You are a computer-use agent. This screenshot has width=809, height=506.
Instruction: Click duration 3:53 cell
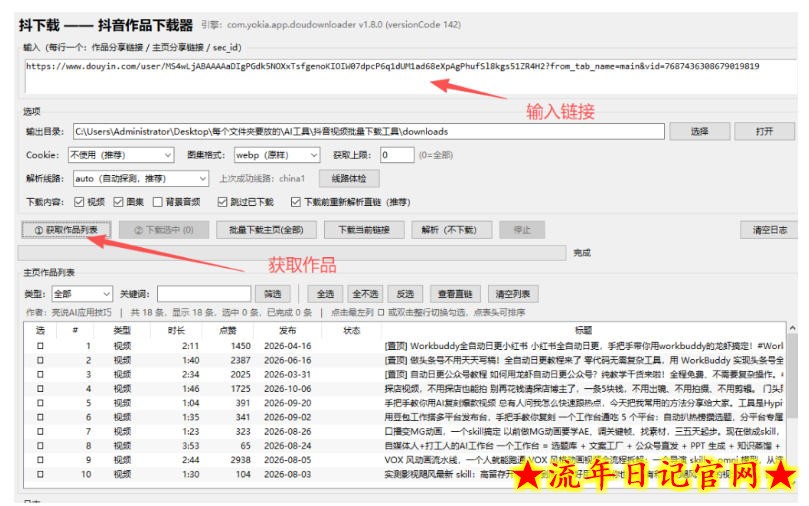pos(190,446)
